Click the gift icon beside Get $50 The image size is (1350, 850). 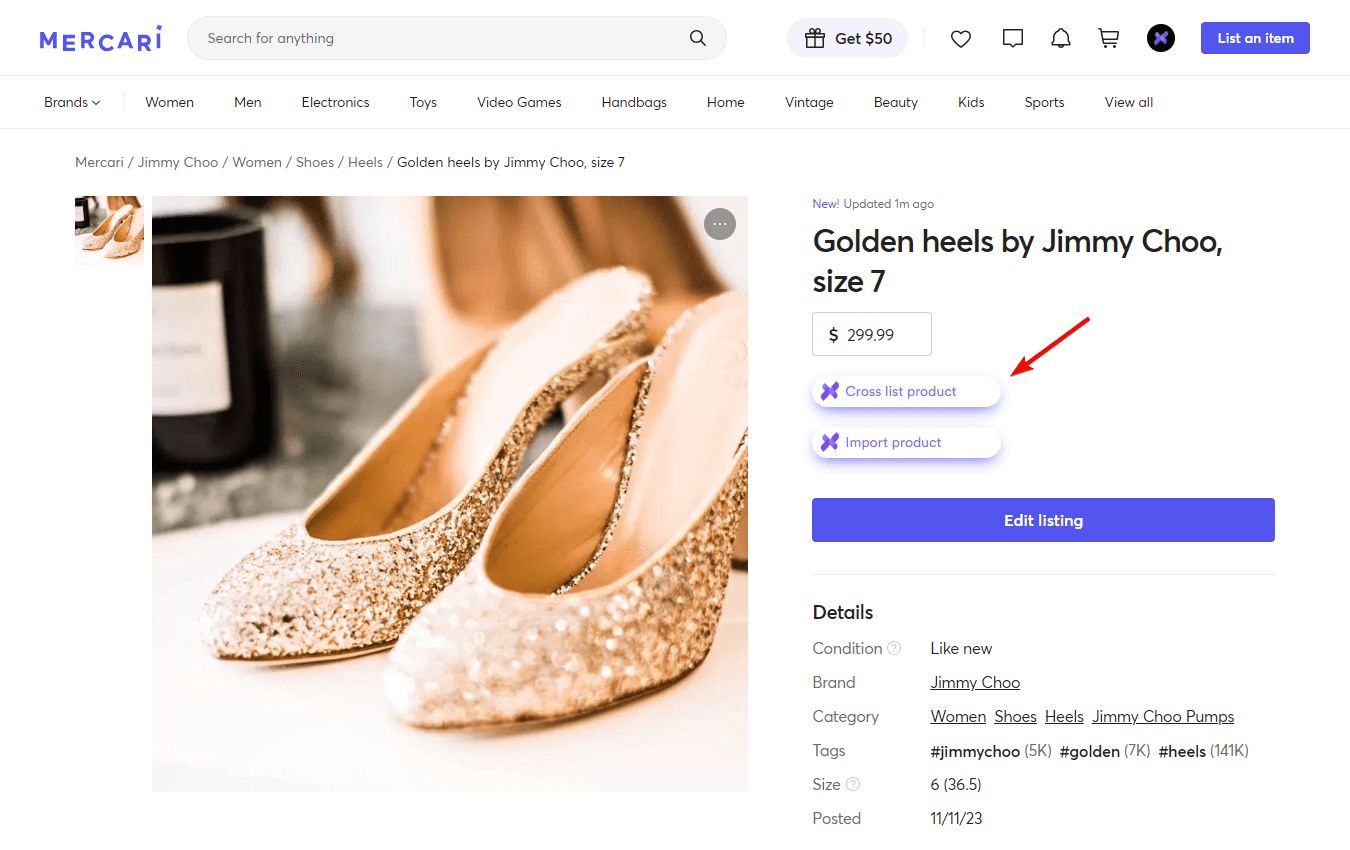click(x=815, y=38)
